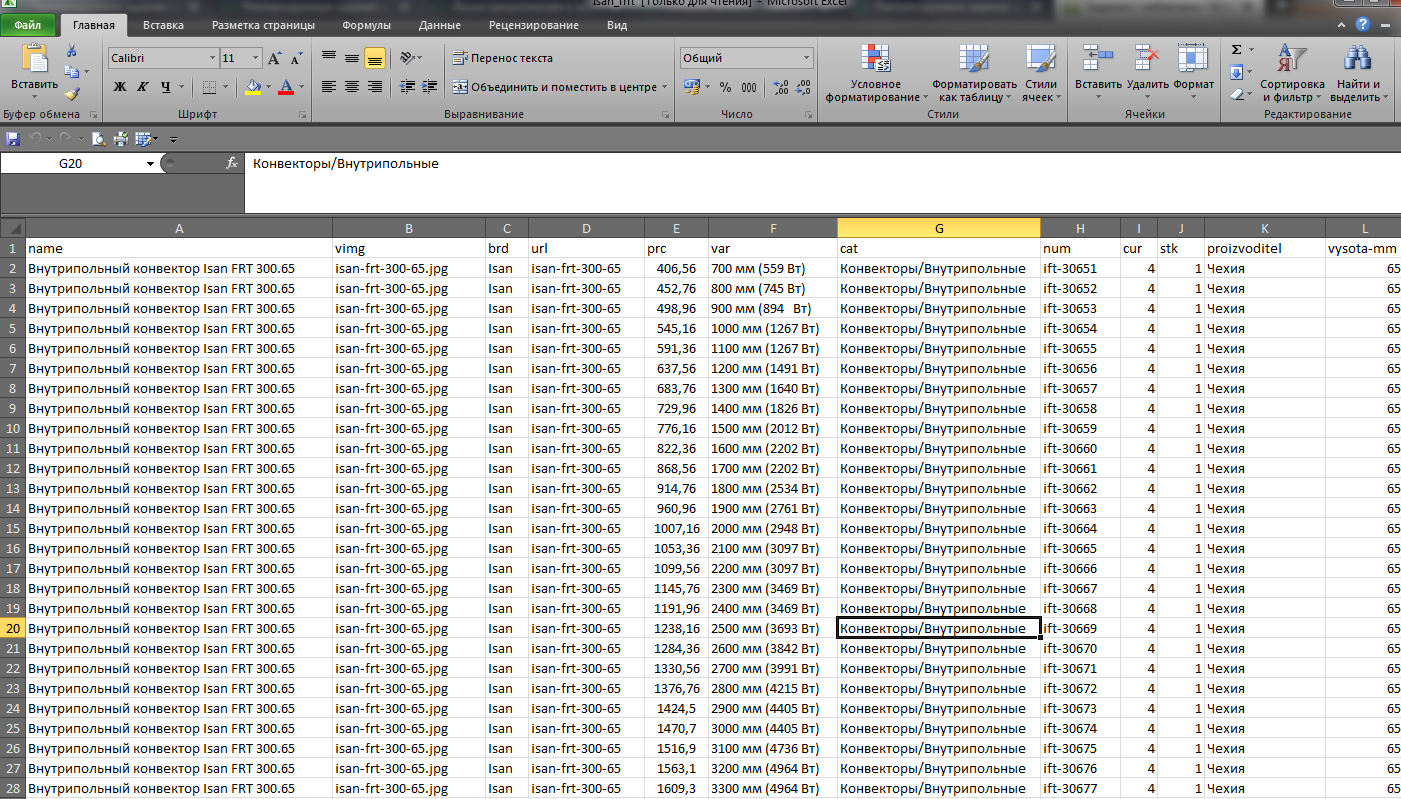The width and height of the screenshot is (1401, 799).
Task: Toggle Italic (К) formatting
Action: click(143, 87)
